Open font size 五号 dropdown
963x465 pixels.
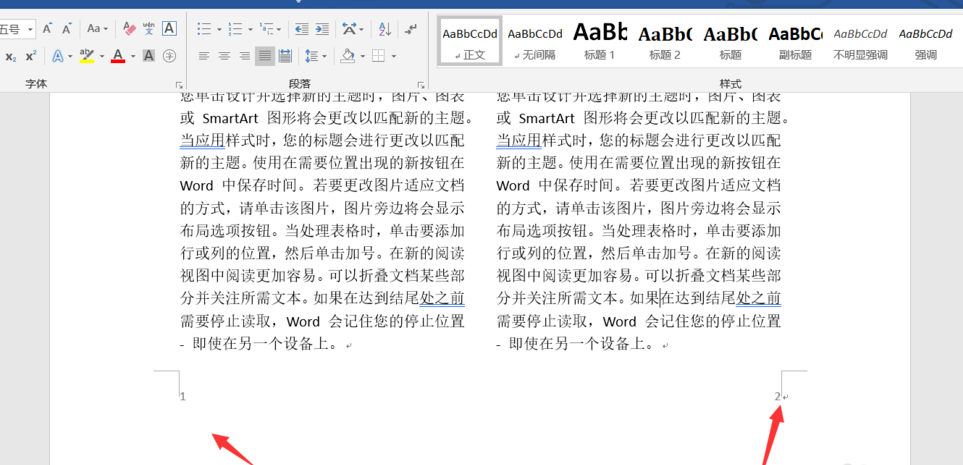point(31,29)
